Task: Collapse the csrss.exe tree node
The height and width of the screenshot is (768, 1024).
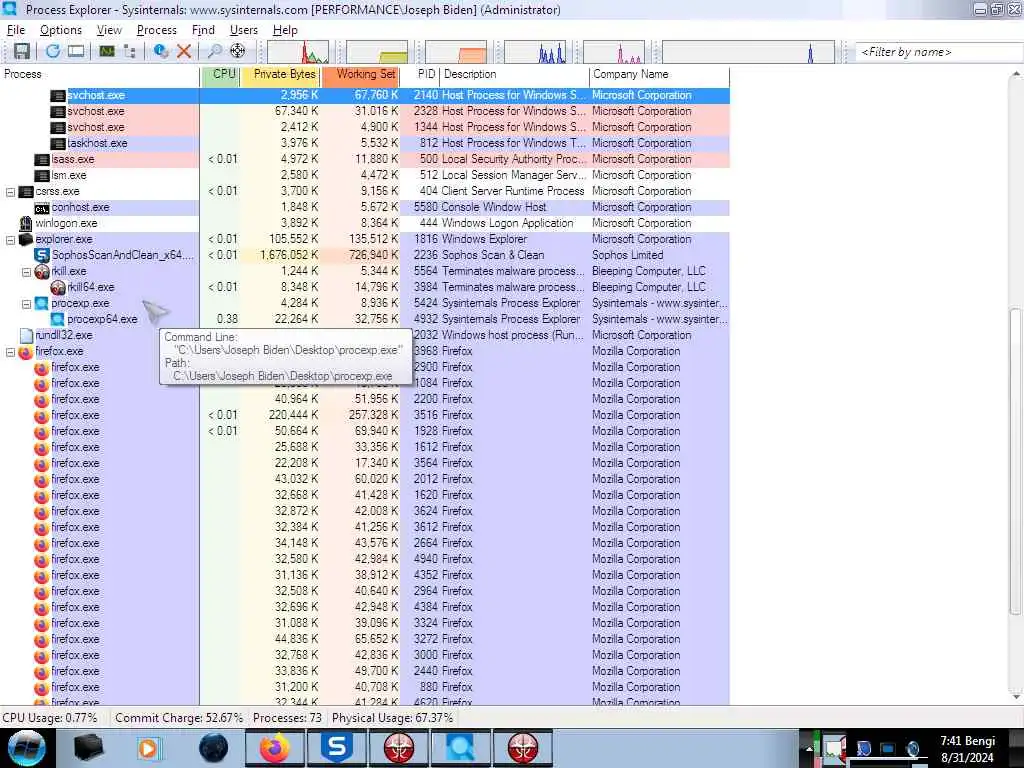Action: point(10,192)
